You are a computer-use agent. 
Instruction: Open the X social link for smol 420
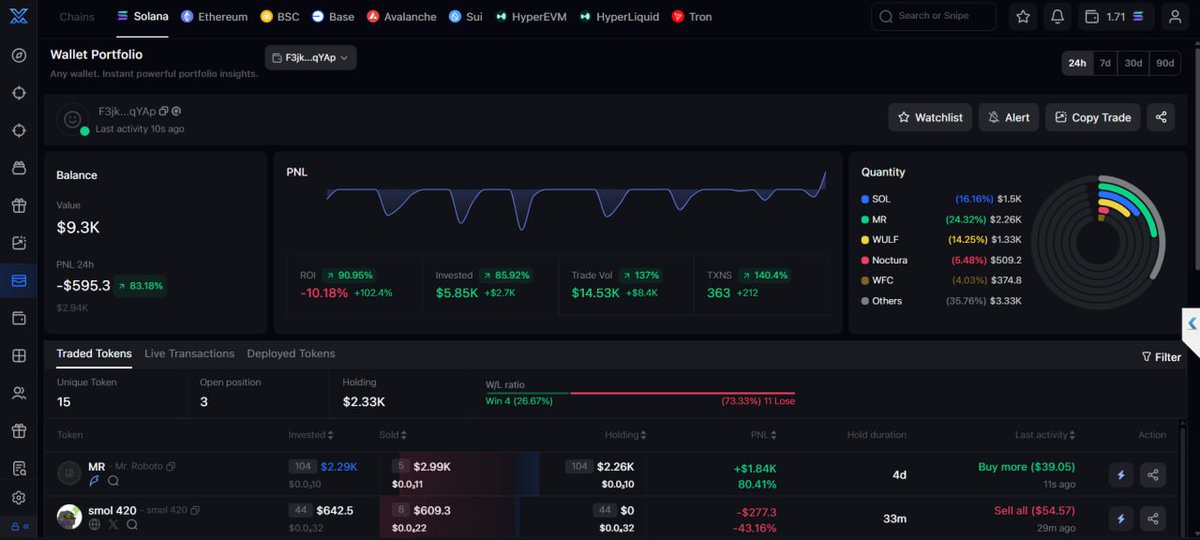[x=113, y=524]
